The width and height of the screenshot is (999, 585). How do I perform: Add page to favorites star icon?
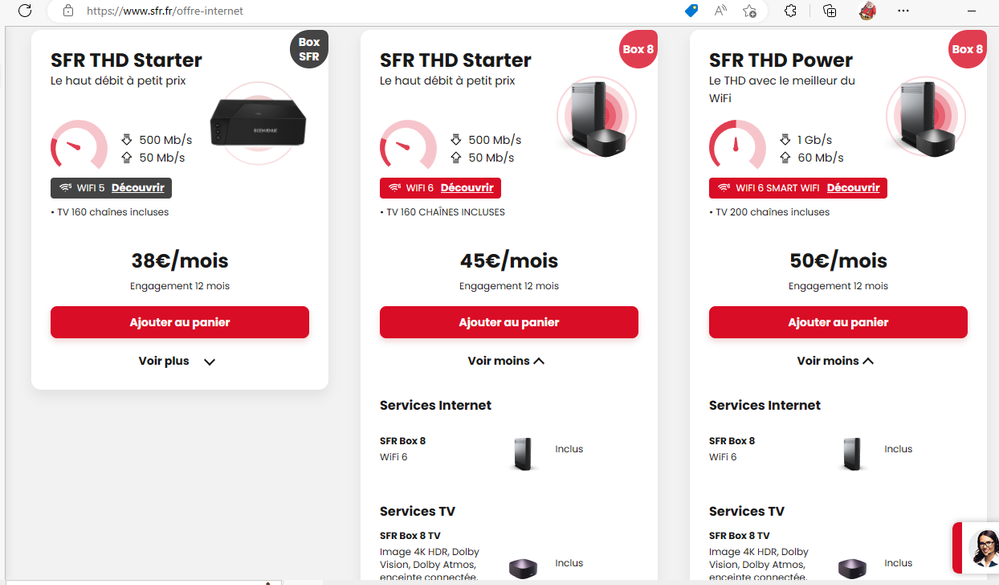pos(750,11)
